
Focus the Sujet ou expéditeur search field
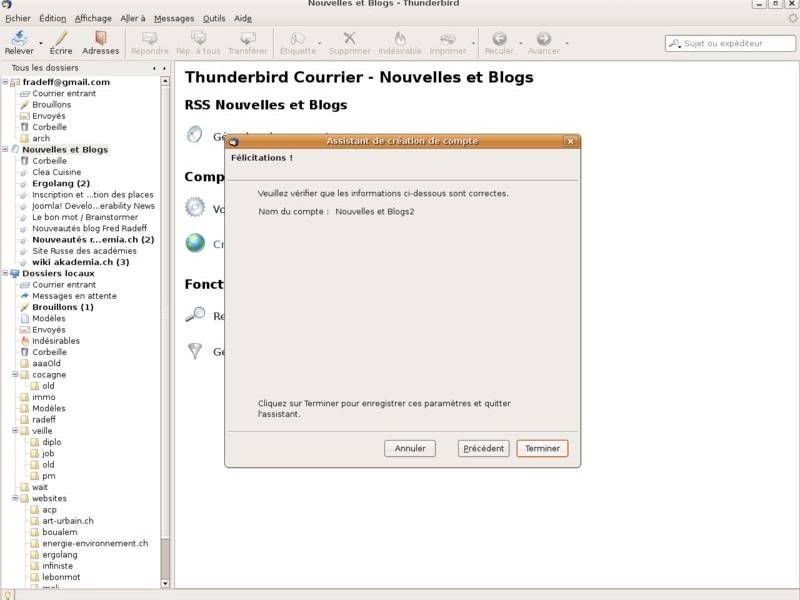pyautogui.click(x=730, y=43)
